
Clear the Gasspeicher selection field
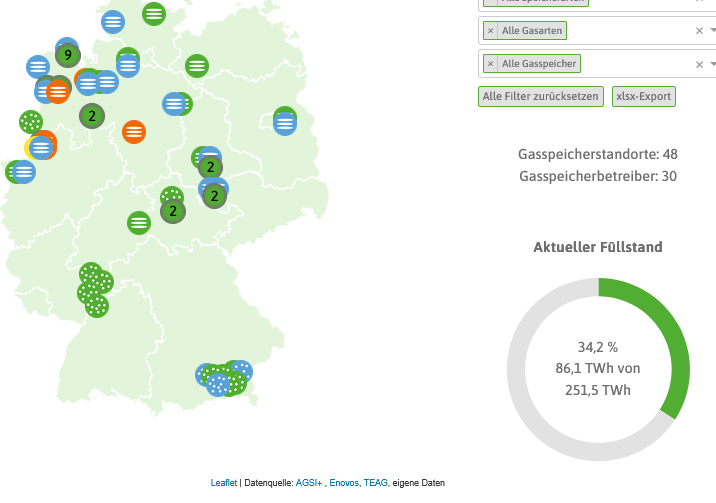point(699,64)
